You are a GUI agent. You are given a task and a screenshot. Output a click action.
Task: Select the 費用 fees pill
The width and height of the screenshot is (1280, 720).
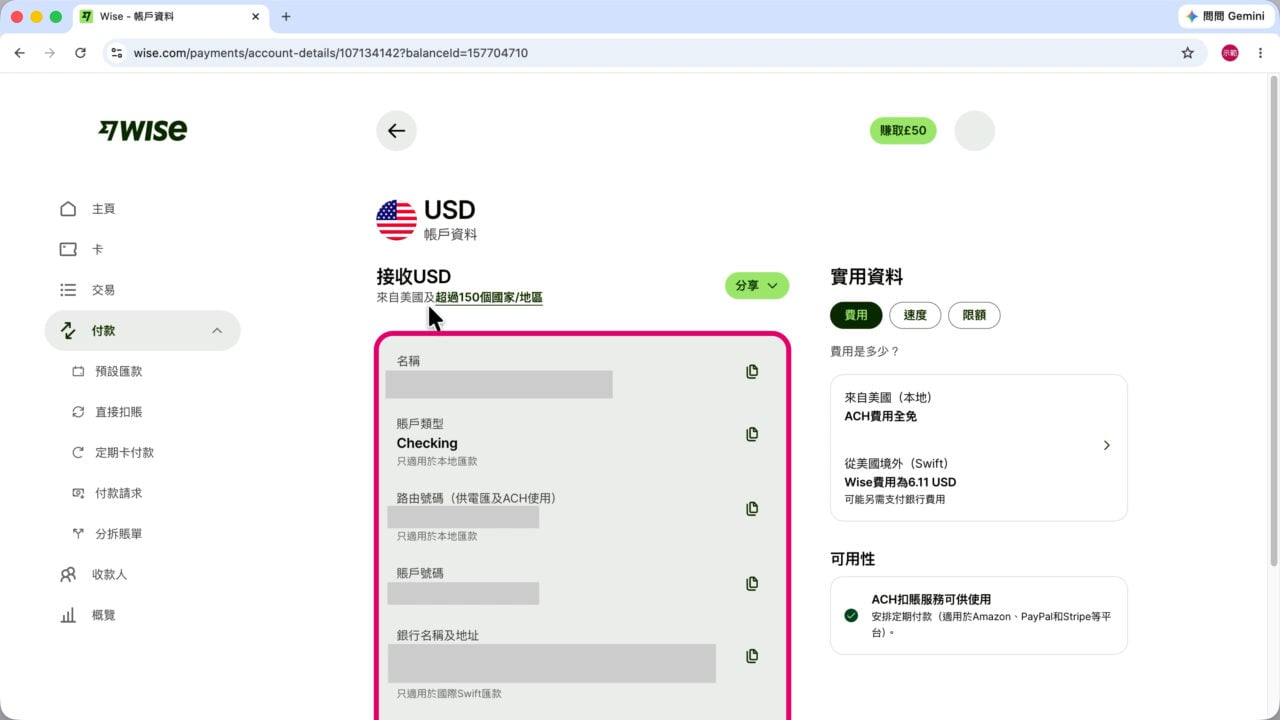(x=856, y=315)
